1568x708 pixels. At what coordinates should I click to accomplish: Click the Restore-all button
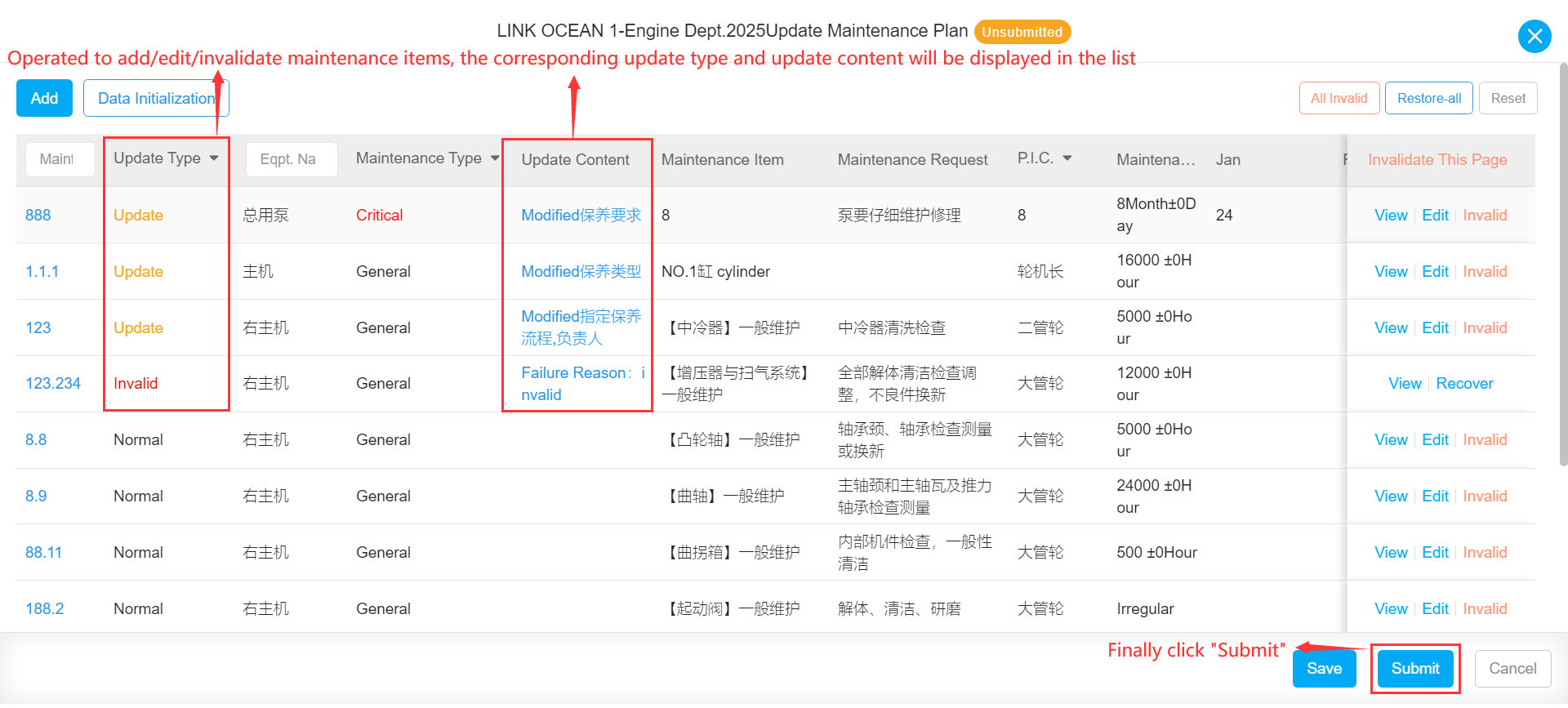click(1429, 98)
